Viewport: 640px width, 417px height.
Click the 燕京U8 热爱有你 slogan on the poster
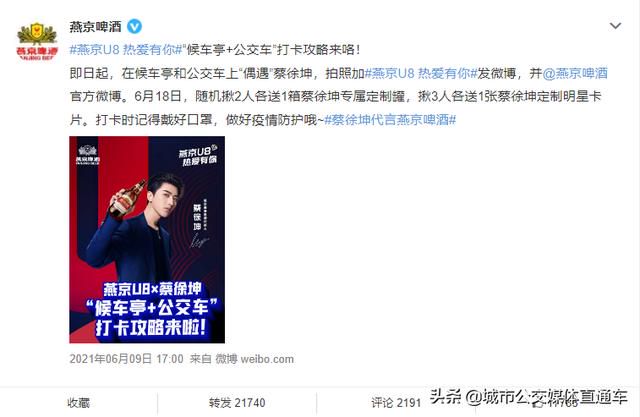[198, 155]
